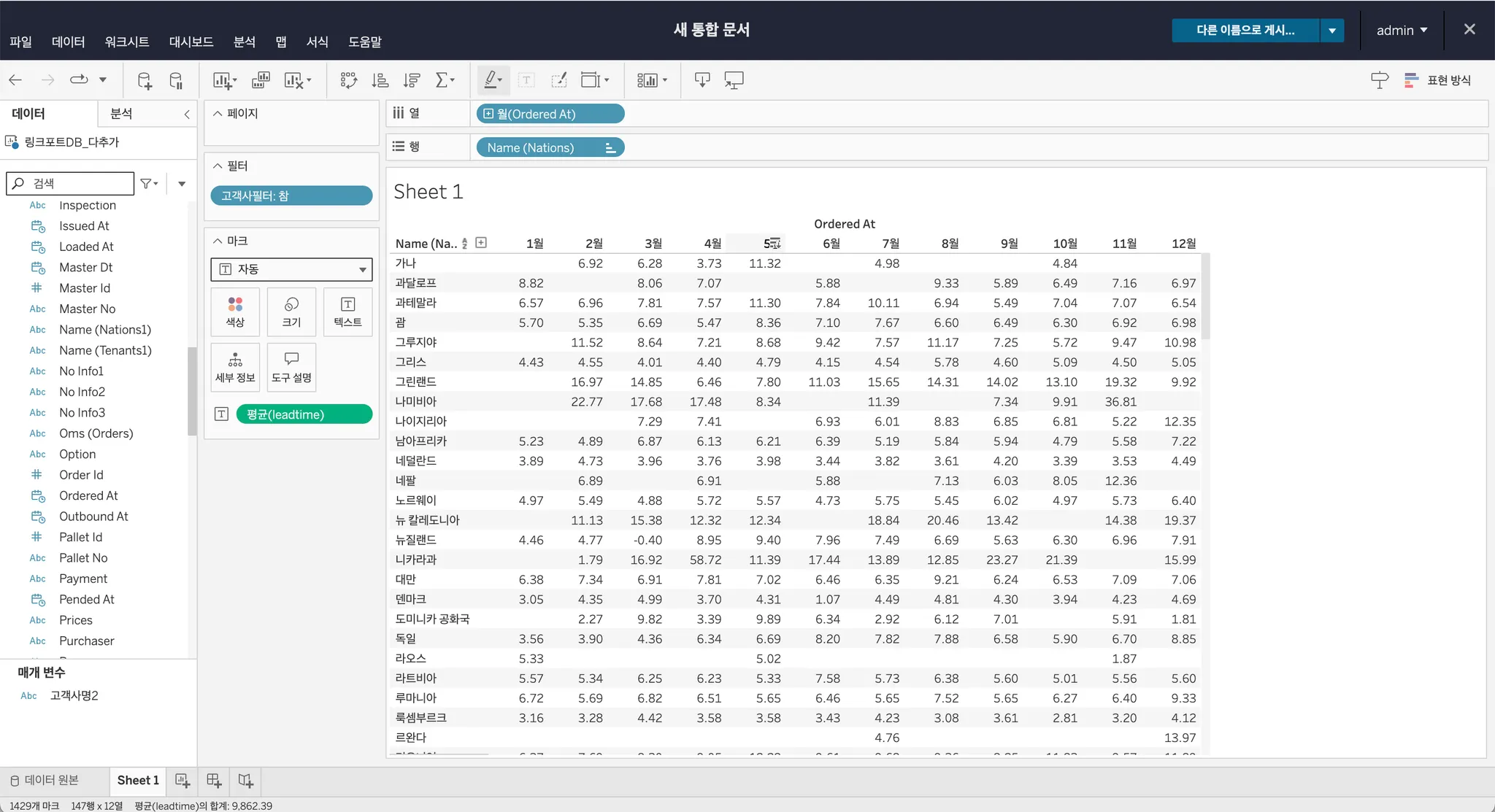Collapse the data pane with chevron

pyautogui.click(x=187, y=114)
